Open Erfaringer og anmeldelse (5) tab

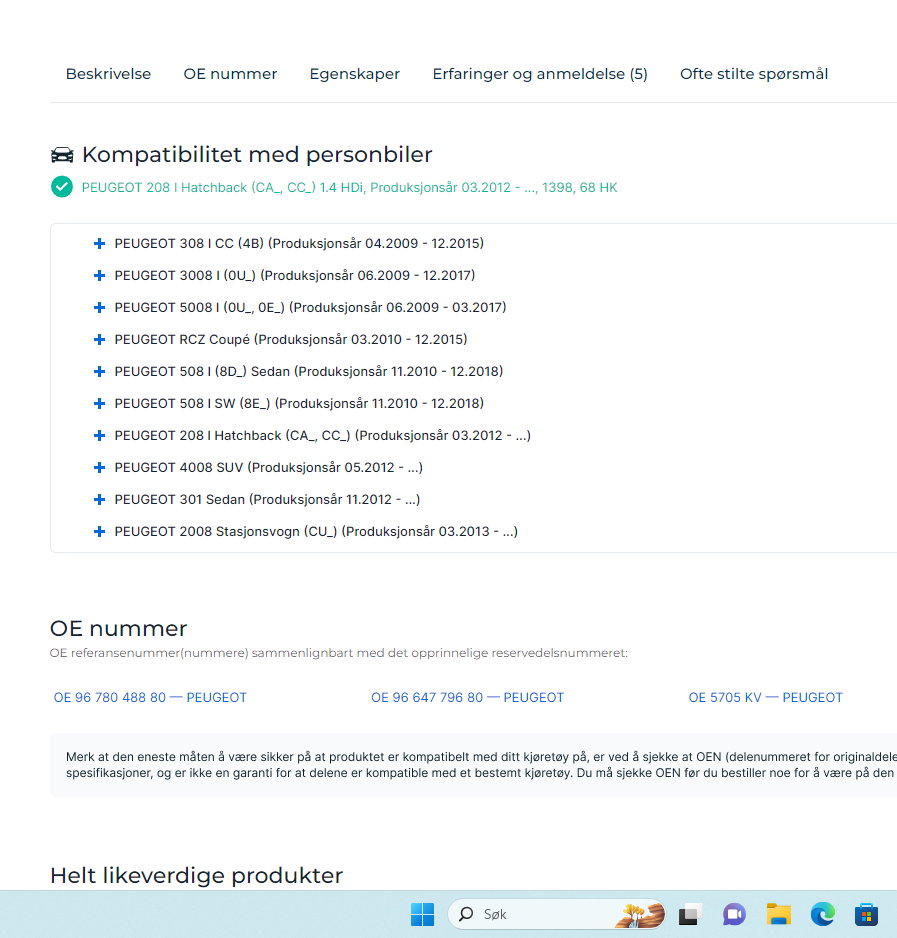click(540, 74)
